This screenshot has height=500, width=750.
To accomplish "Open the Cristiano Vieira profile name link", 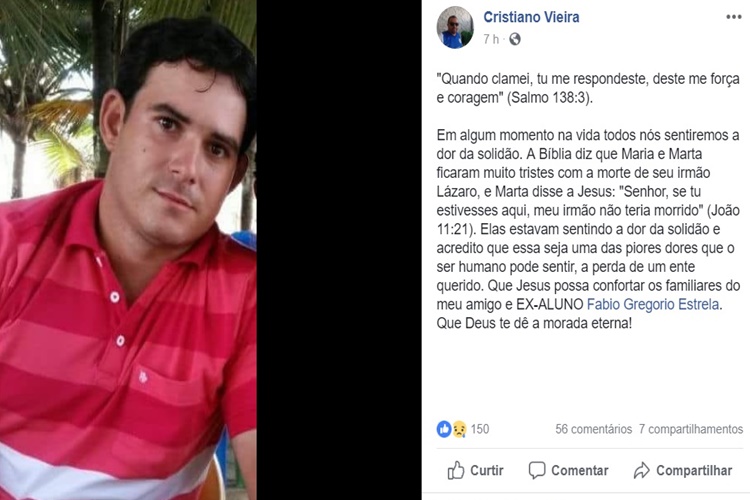I will point(531,17).
